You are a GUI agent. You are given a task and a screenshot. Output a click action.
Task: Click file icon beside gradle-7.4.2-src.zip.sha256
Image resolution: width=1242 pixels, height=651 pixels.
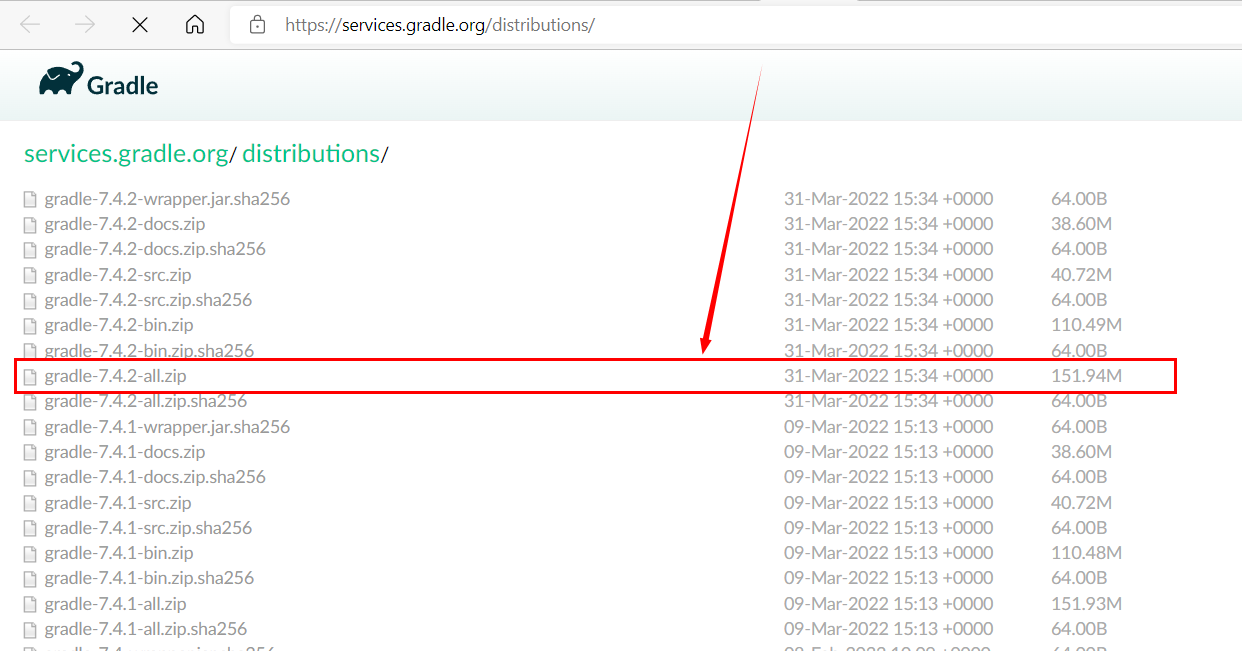click(x=29, y=300)
